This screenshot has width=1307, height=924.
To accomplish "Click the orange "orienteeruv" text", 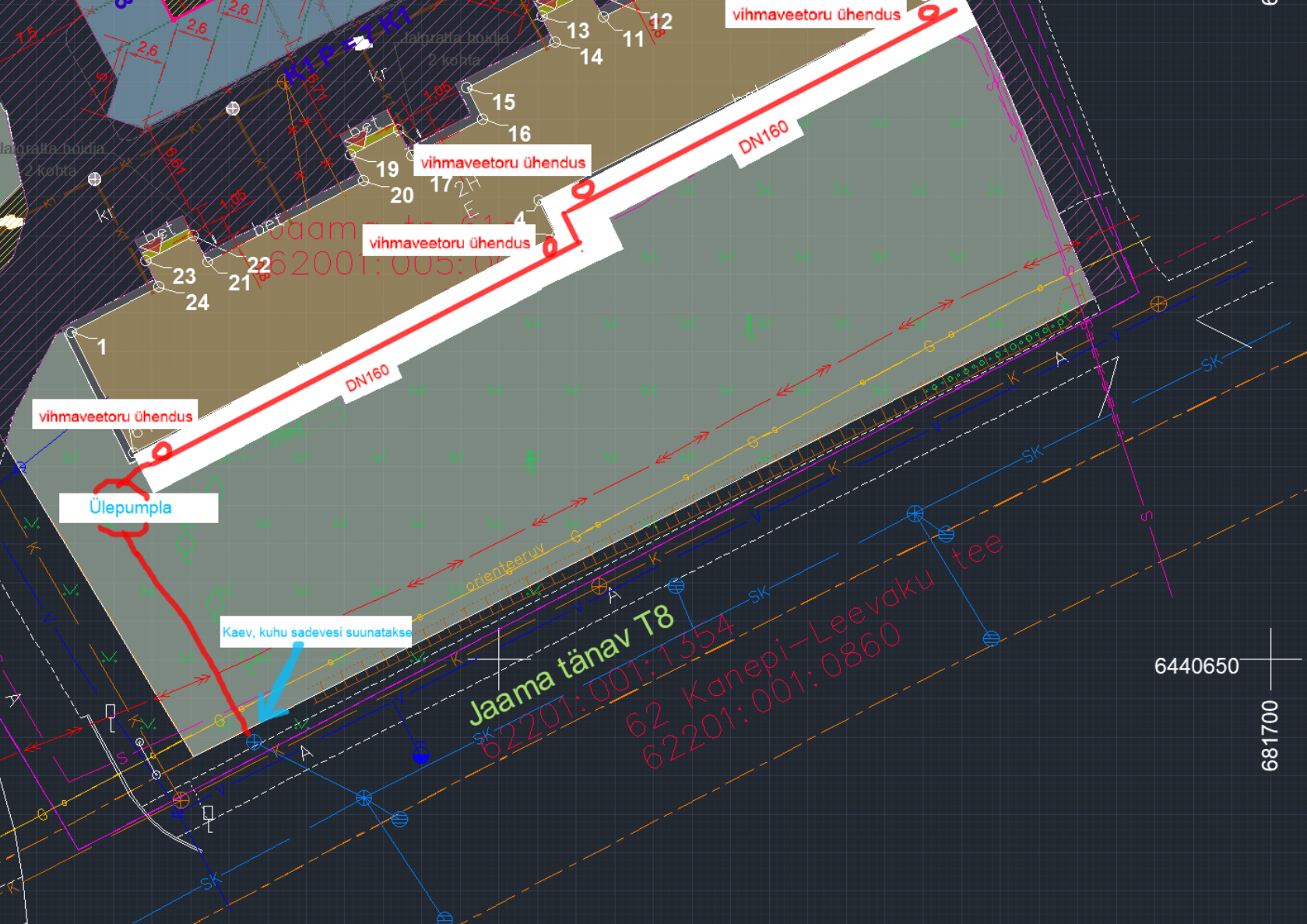I will [x=505, y=568].
